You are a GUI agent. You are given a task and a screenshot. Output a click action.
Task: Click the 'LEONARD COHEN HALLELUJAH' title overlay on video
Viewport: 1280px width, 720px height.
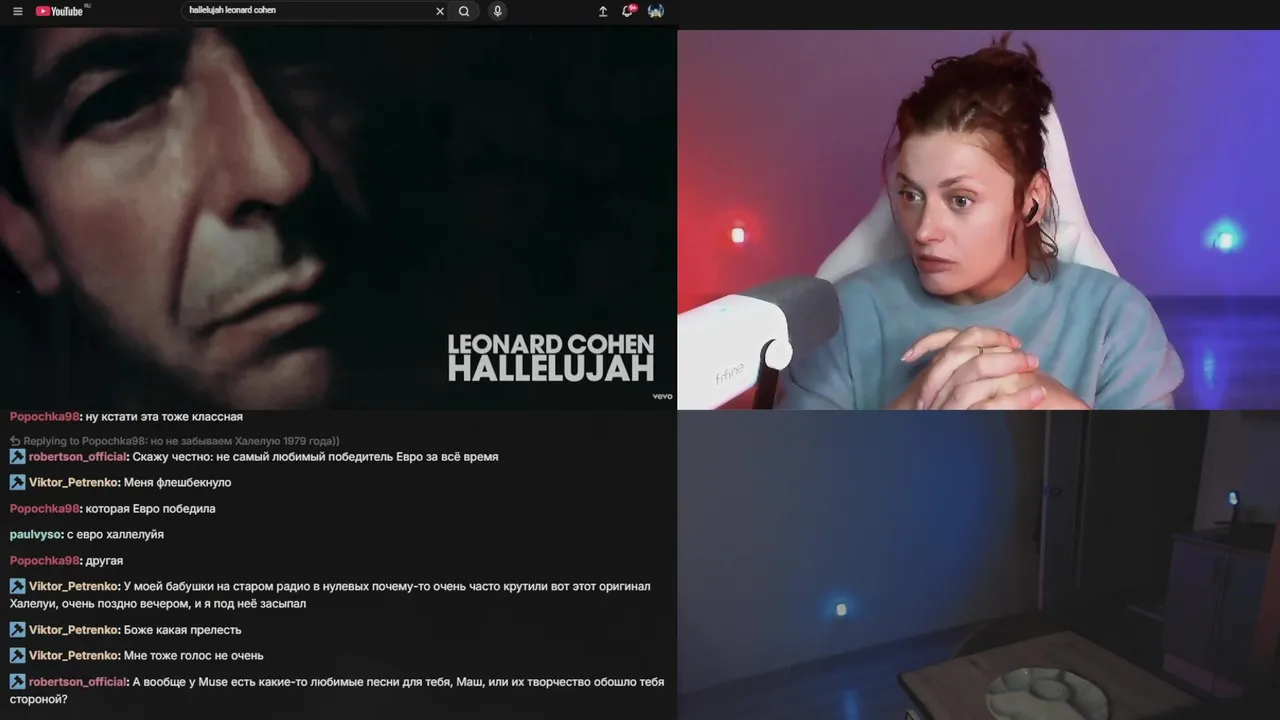551,358
